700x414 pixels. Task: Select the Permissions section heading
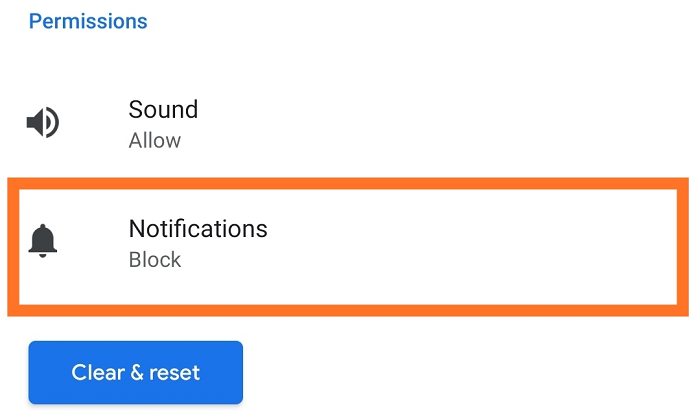pyautogui.click(x=88, y=21)
